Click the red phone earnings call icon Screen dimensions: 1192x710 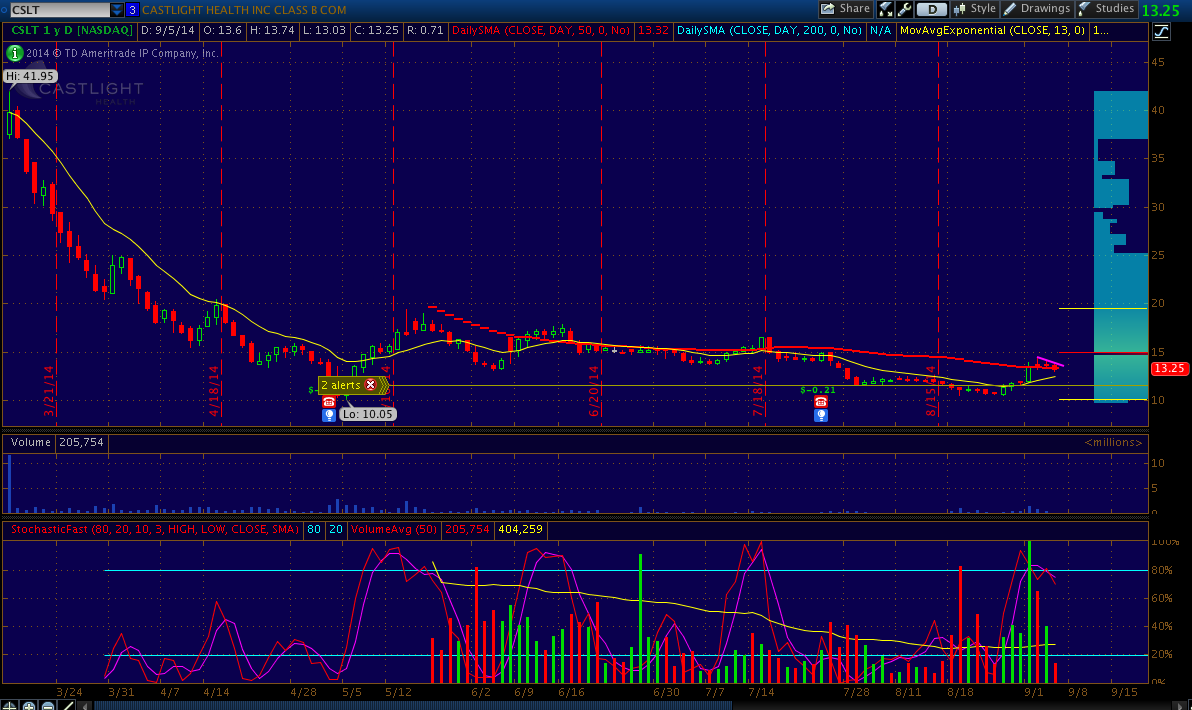click(x=328, y=401)
